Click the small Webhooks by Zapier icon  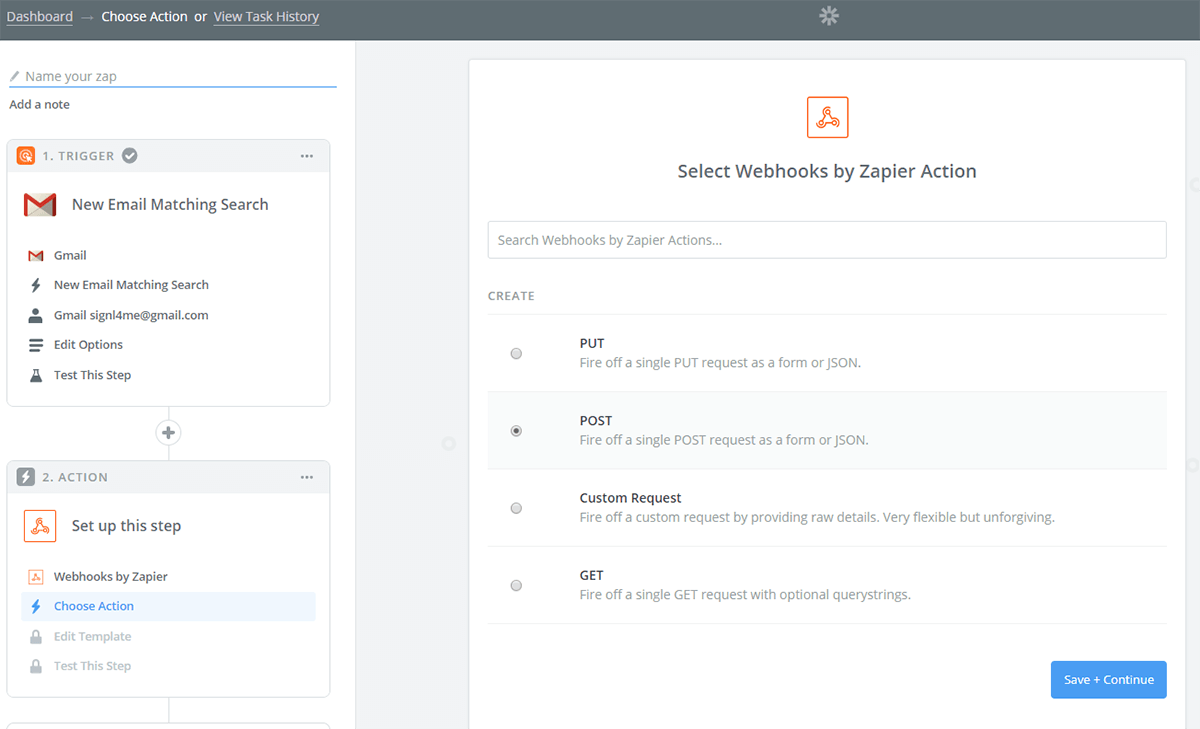pyautogui.click(x=35, y=577)
